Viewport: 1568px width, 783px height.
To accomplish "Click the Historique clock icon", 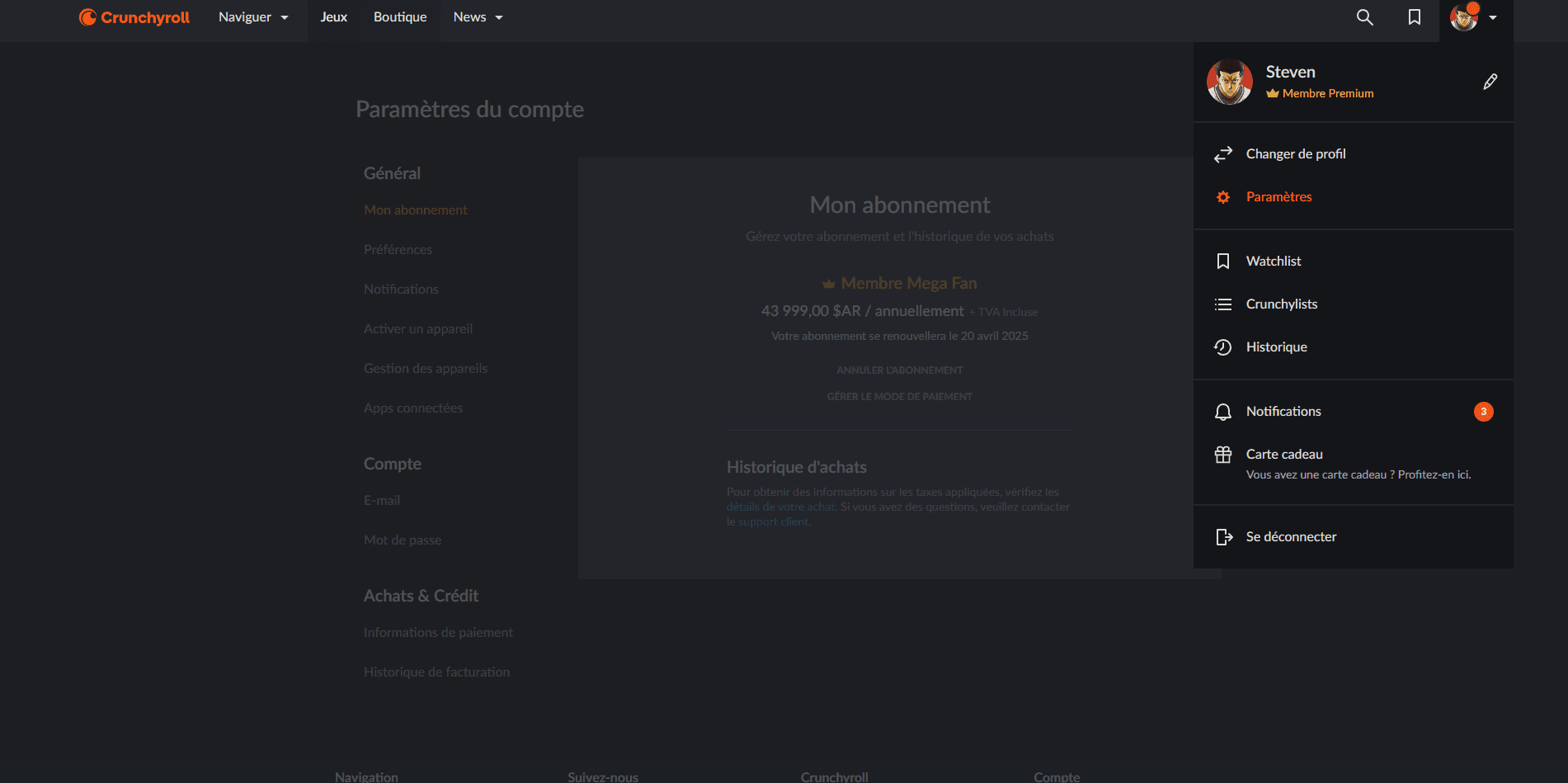I will pos(1223,347).
